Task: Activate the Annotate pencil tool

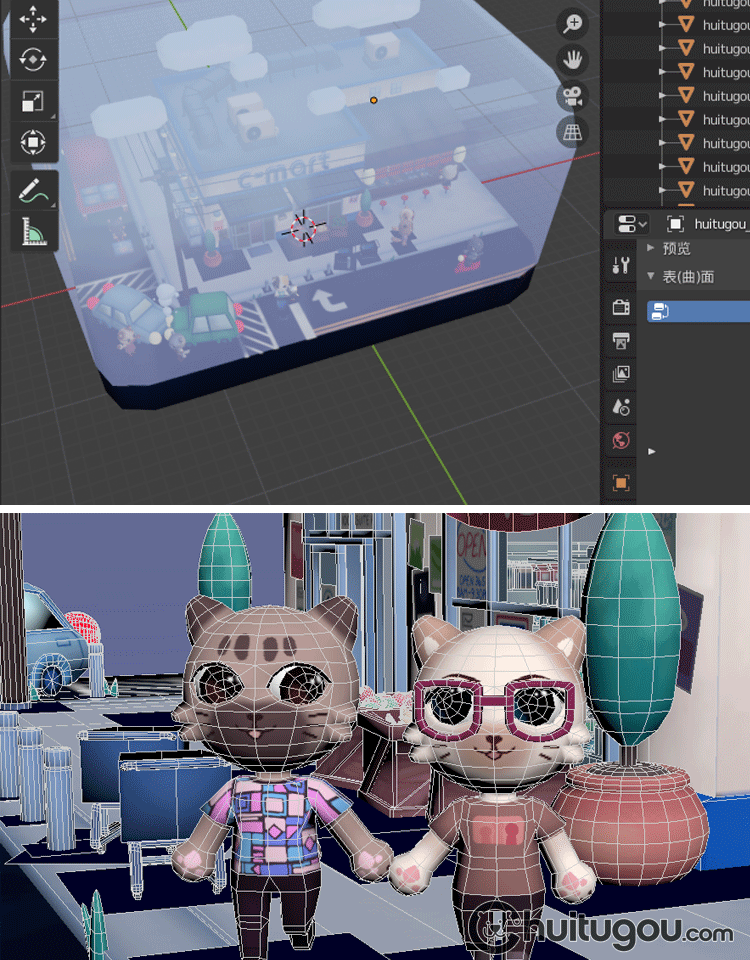Action: point(32,190)
